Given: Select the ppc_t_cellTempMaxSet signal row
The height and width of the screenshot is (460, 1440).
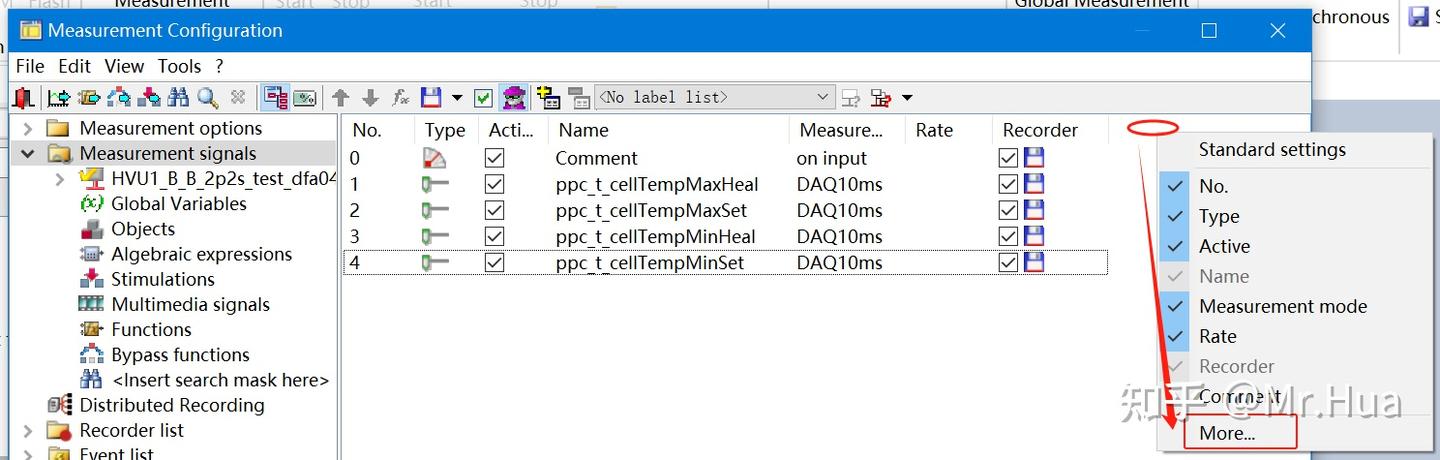Looking at the screenshot, I should coord(651,210).
